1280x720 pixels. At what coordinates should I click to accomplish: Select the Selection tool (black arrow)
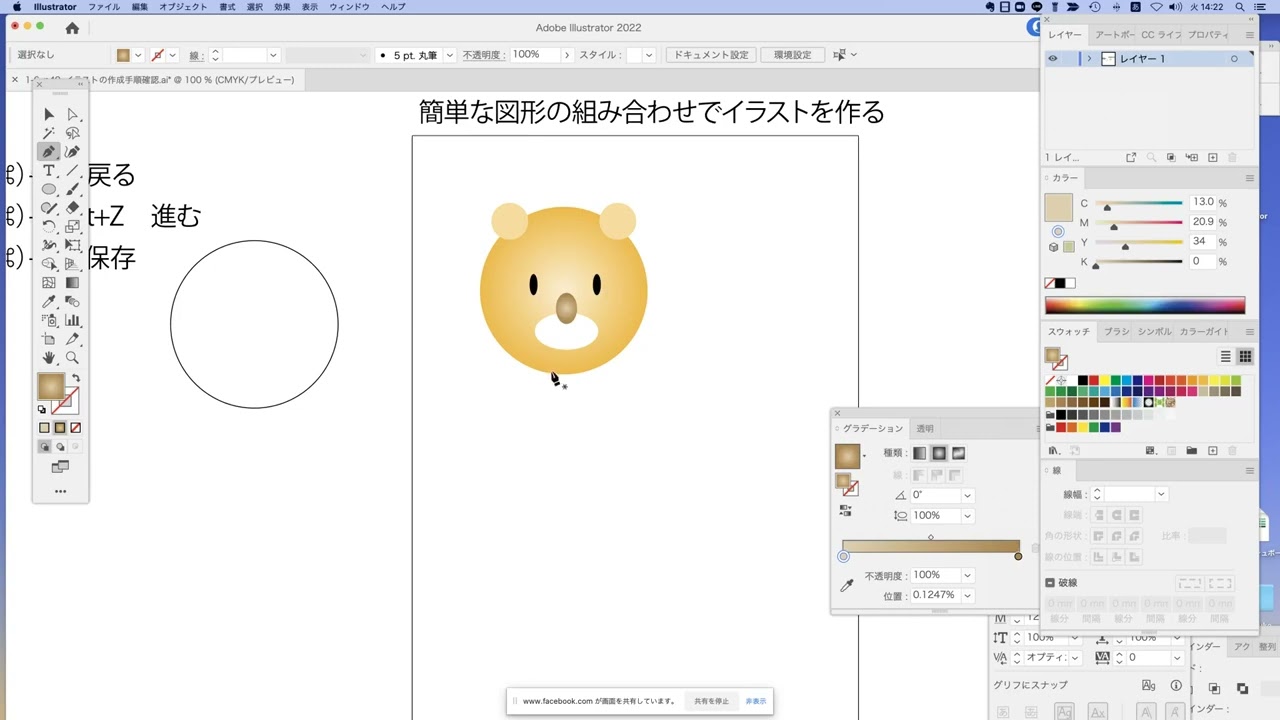coord(48,114)
